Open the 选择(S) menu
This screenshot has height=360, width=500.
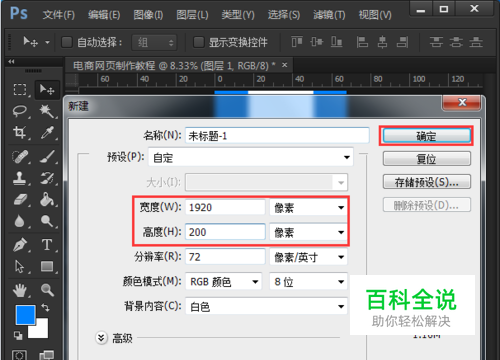tap(284, 15)
